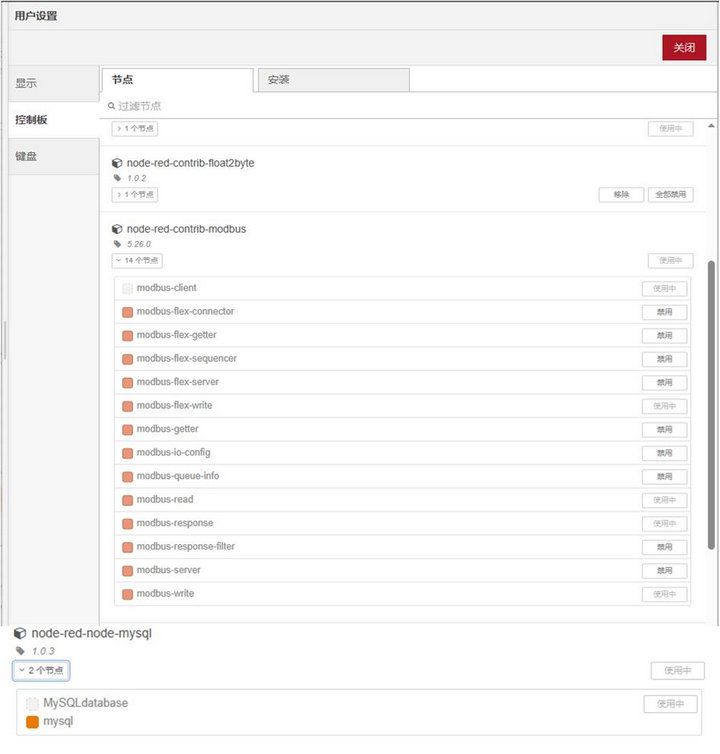Click the 'modbus-flex-write' node name
The height and width of the screenshot is (754, 720).
[x=174, y=405]
